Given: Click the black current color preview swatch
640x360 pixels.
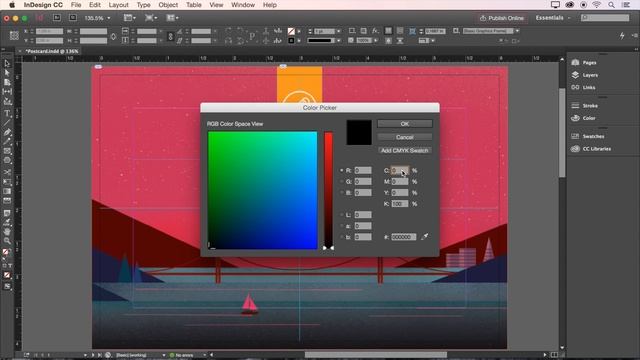Looking at the screenshot, I should pyautogui.click(x=359, y=132).
